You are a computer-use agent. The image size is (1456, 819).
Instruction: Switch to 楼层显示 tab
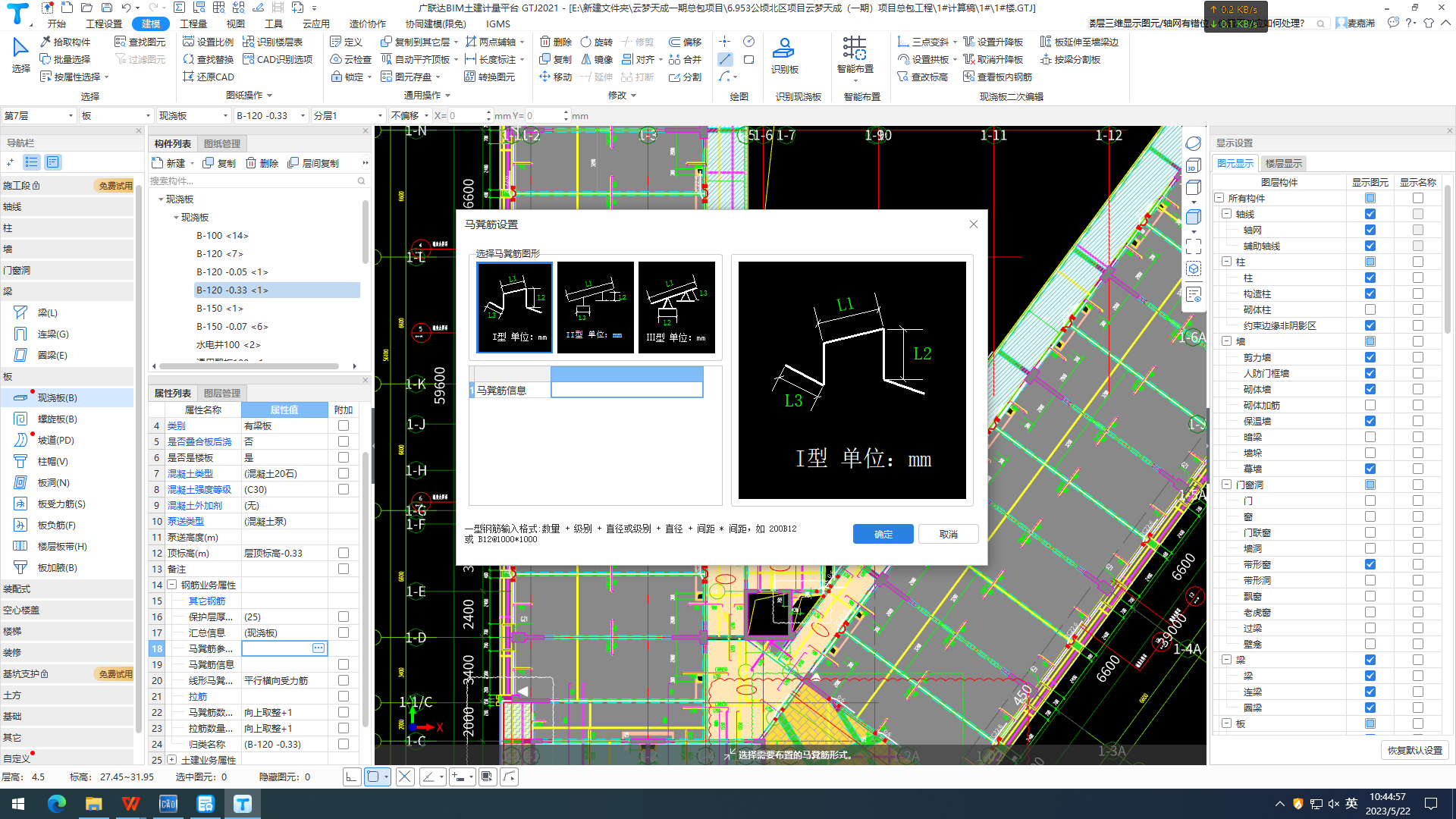1283,163
